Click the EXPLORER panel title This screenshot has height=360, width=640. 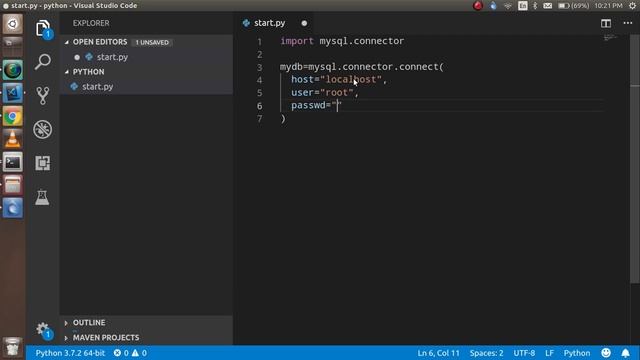tap(91, 23)
